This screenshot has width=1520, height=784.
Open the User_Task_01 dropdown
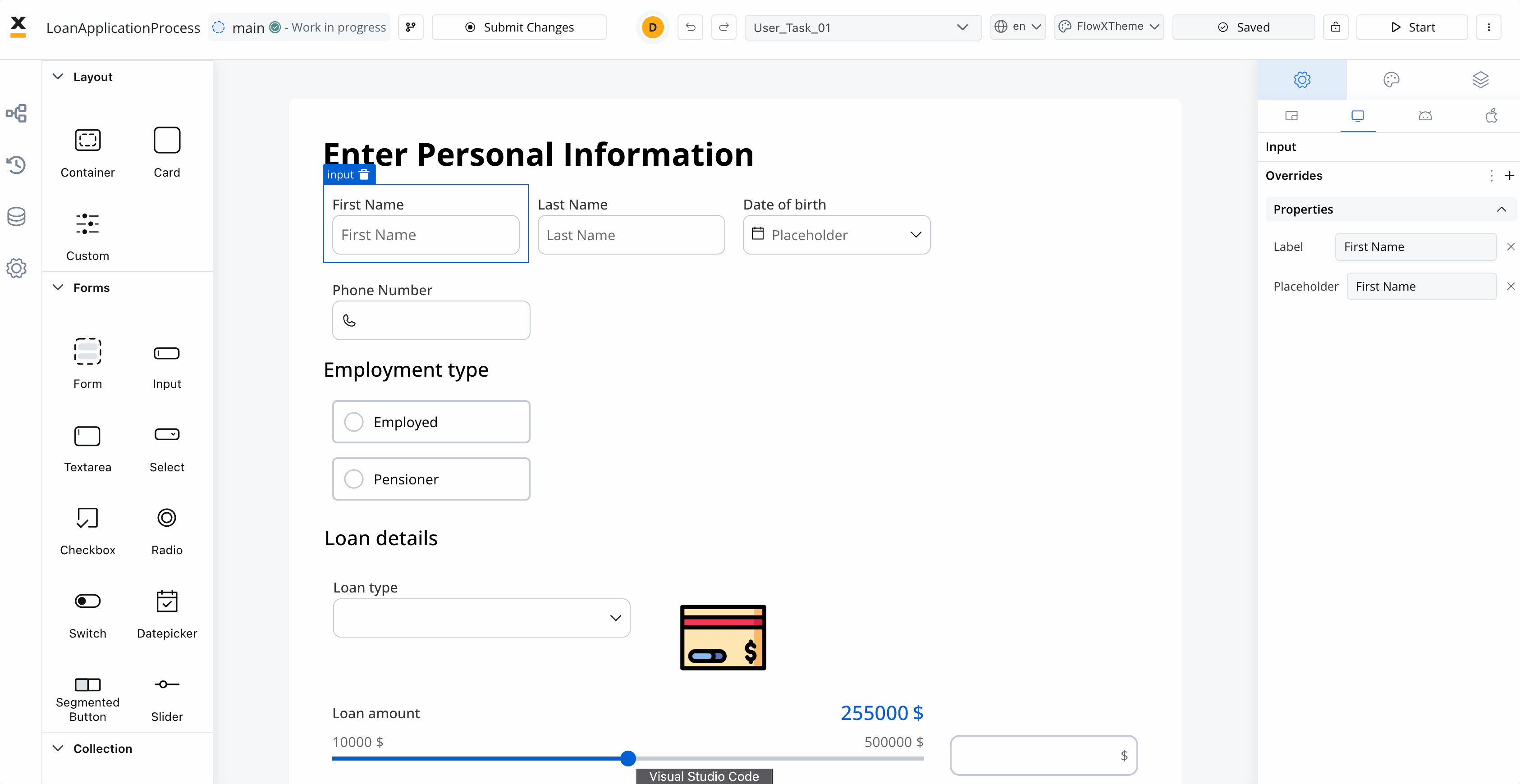pyautogui.click(x=863, y=27)
